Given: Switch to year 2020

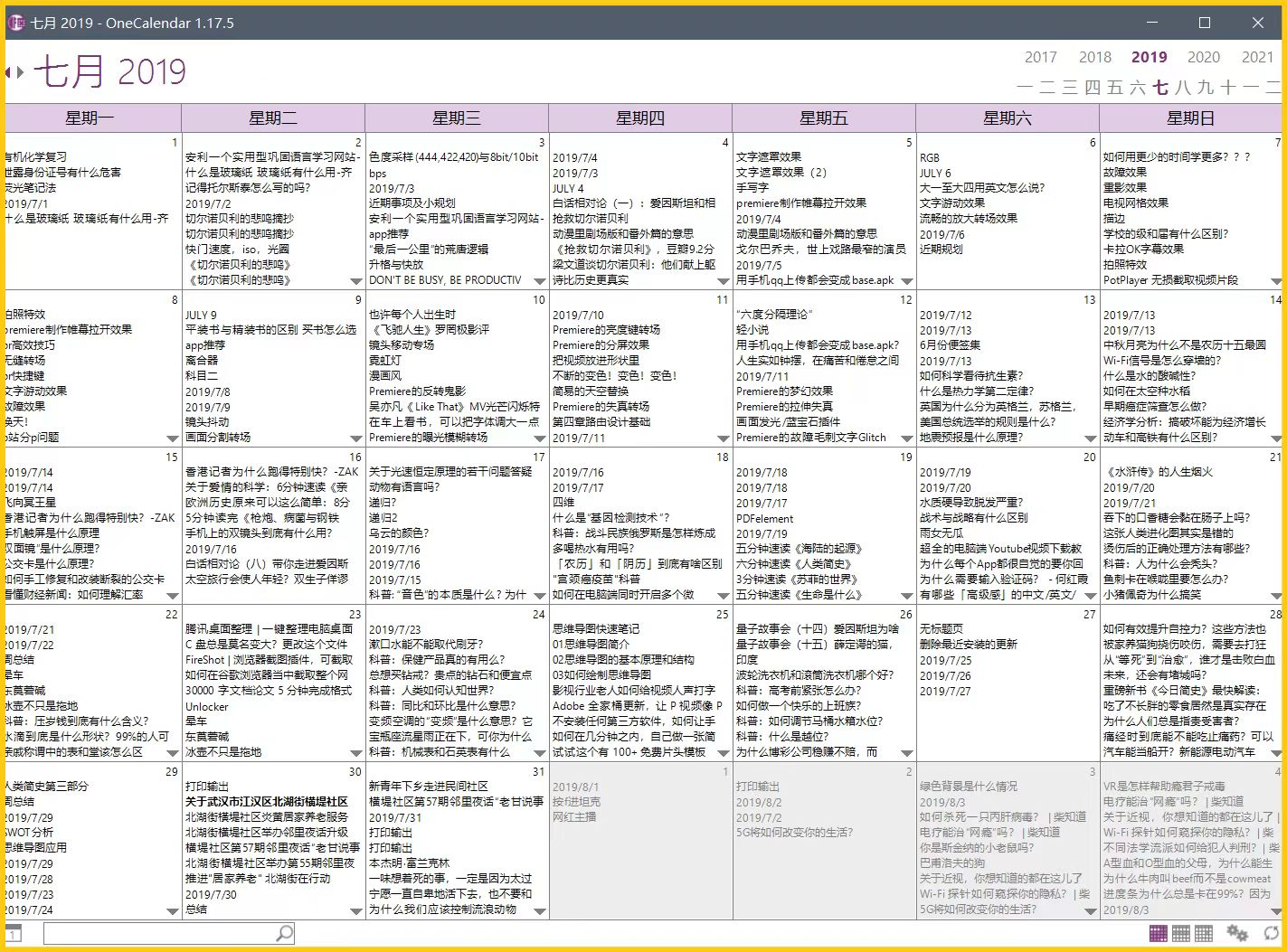Looking at the screenshot, I should click(x=1203, y=57).
